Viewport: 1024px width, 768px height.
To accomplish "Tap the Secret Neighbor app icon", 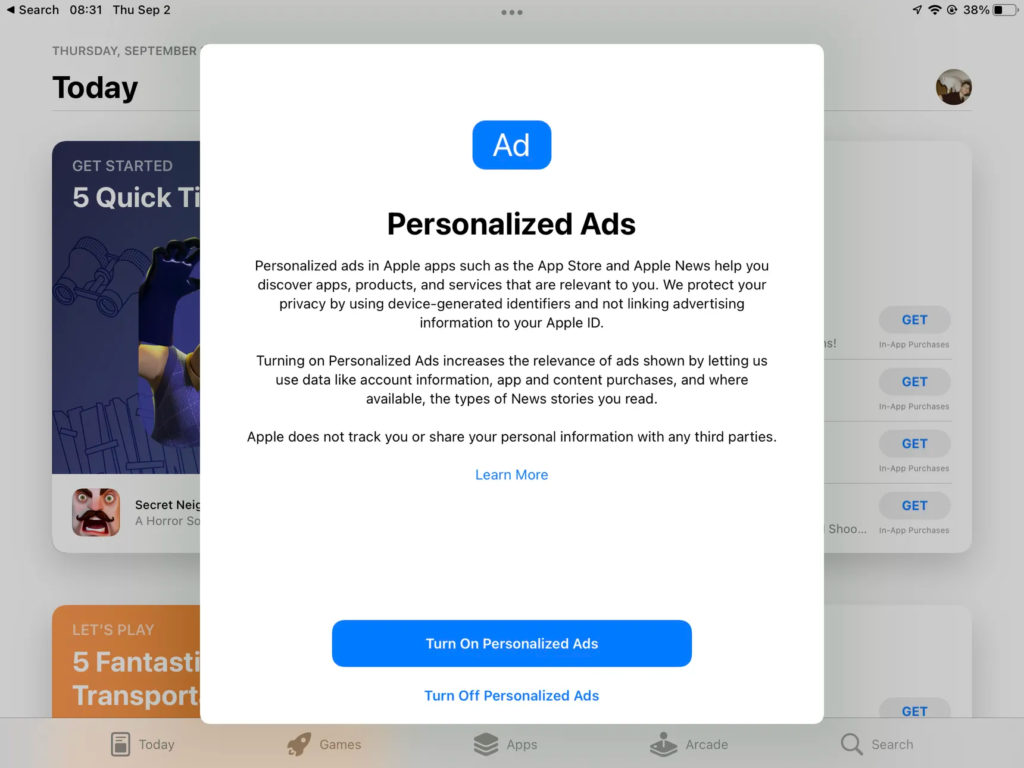I will pyautogui.click(x=96, y=512).
